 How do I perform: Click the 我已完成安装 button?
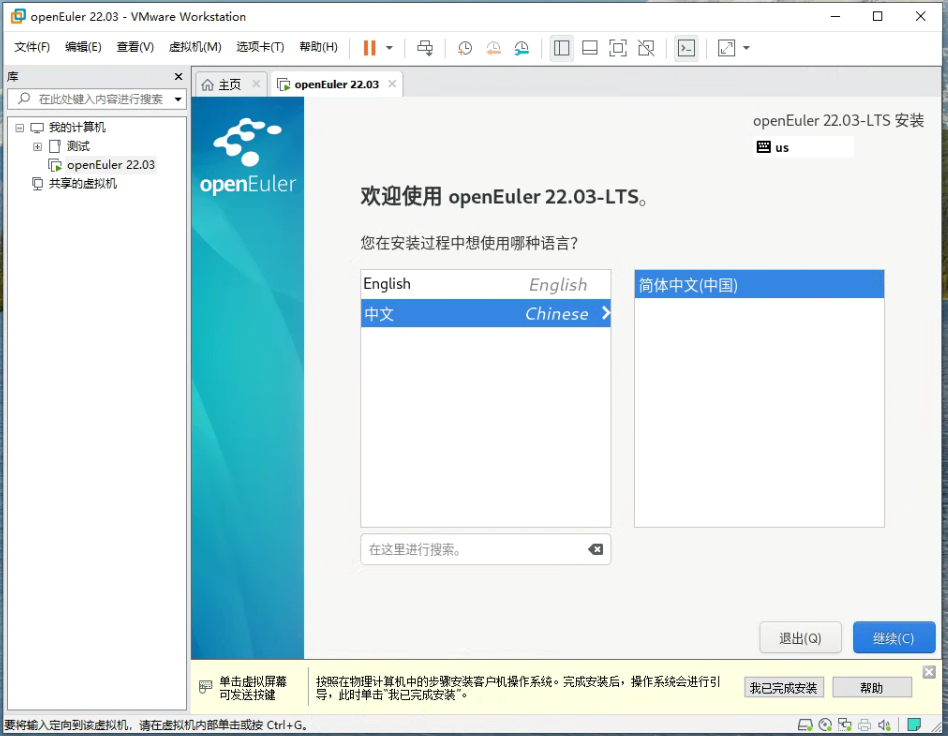(784, 688)
